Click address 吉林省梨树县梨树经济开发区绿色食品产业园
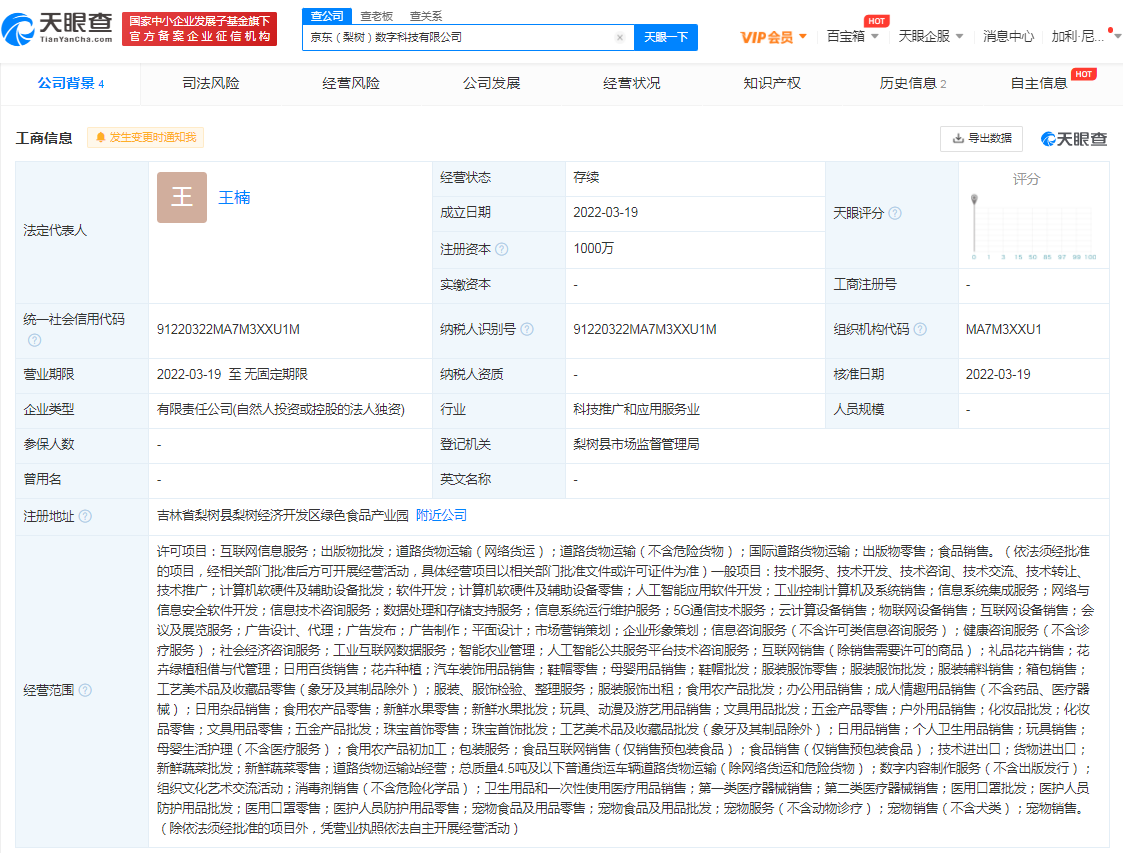 282,516
